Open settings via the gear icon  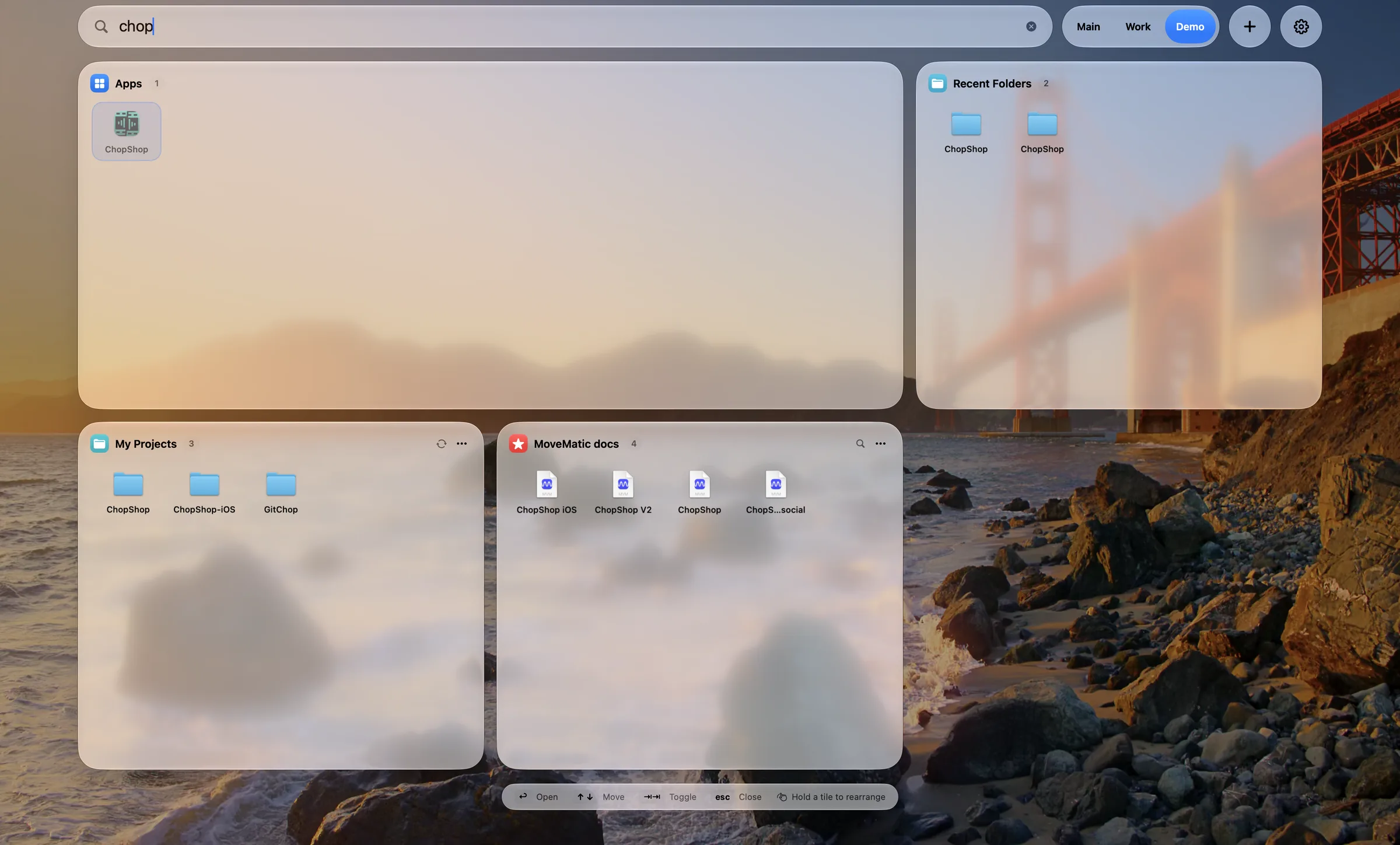click(1301, 26)
